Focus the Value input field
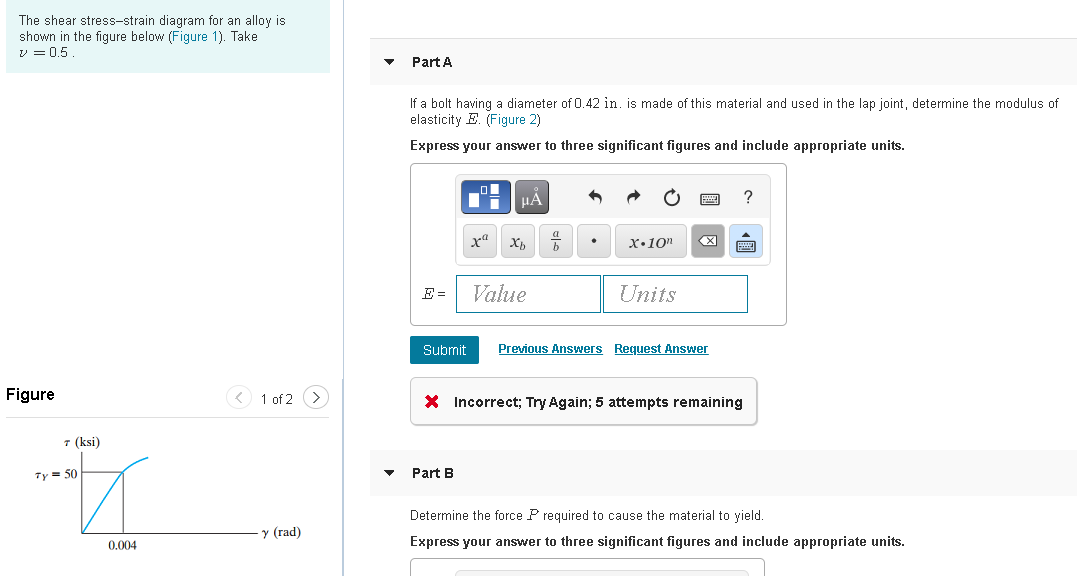 pyautogui.click(x=528, y=294)
